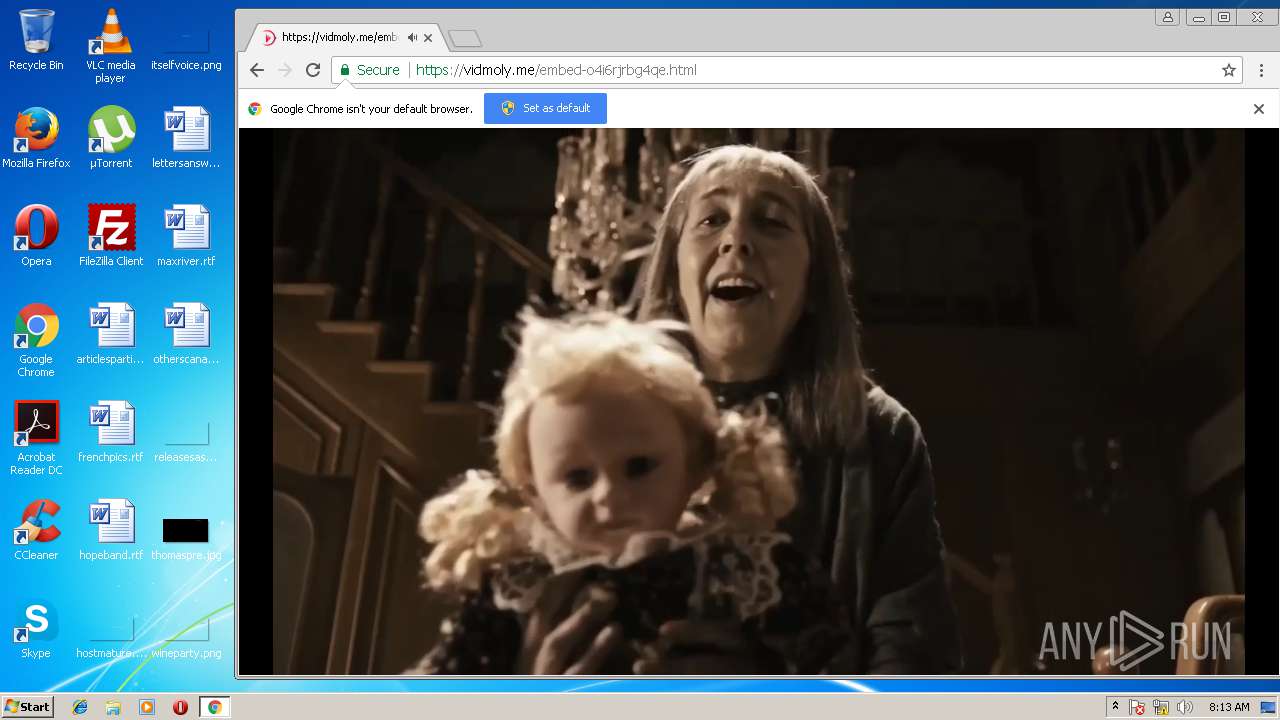Open the volume control in tray
Screen dimensions: 1280x720
point(1185,707)
